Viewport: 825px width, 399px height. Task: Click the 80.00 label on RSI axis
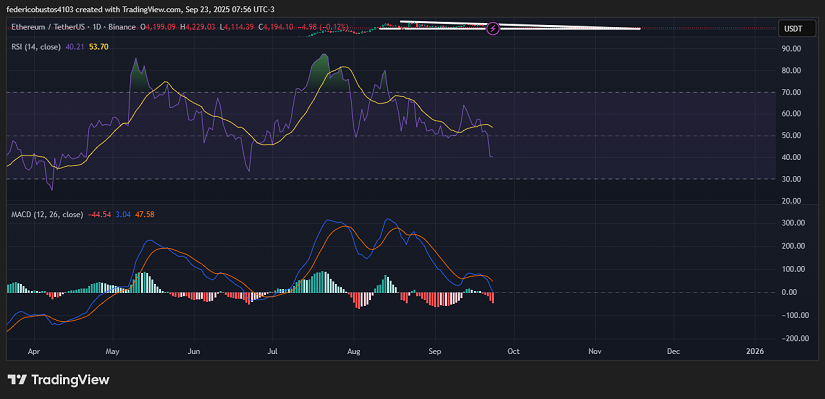pos(790,71)
